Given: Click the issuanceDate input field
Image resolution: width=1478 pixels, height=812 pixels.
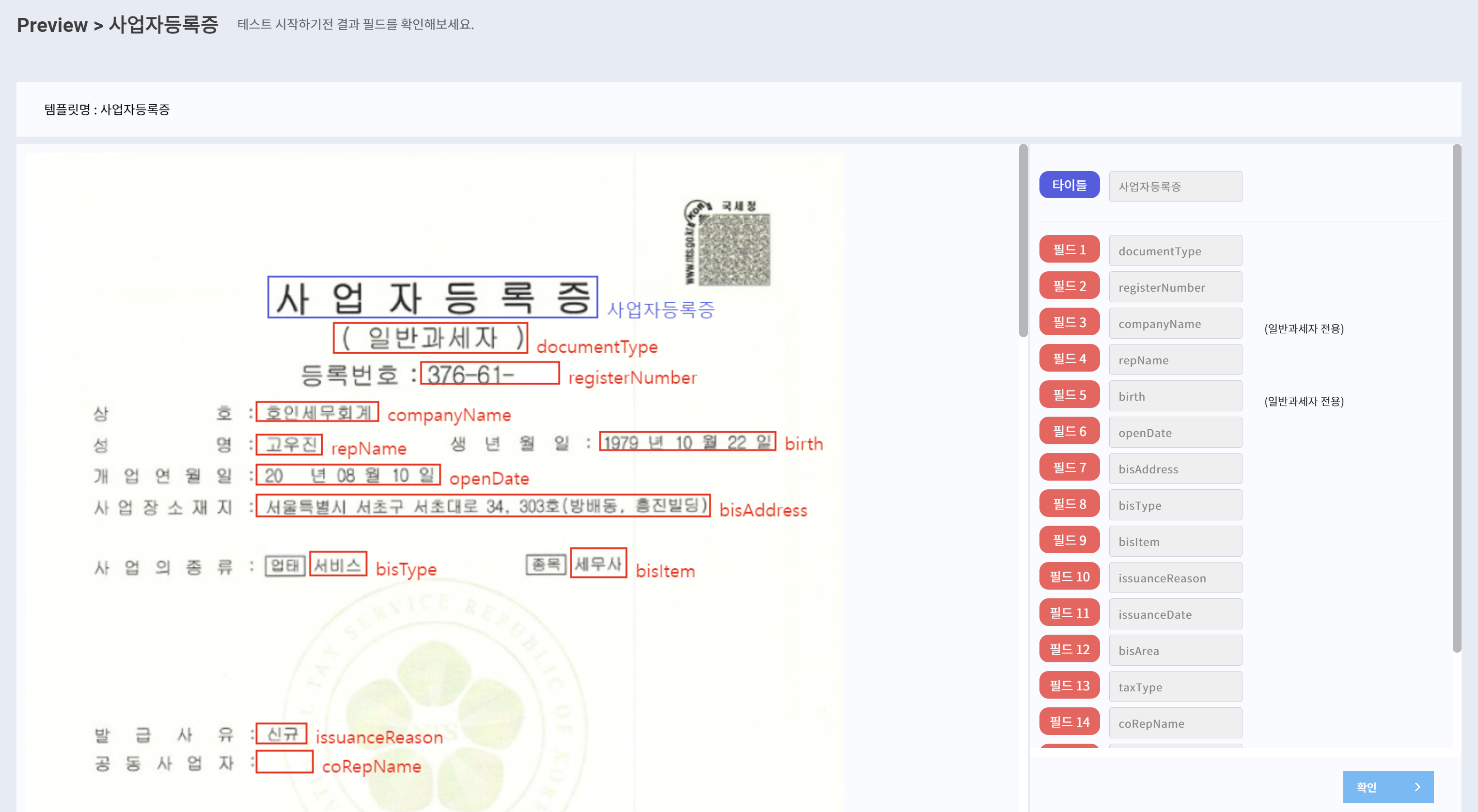Looking at the screenshot, I should coord(1175,614).
